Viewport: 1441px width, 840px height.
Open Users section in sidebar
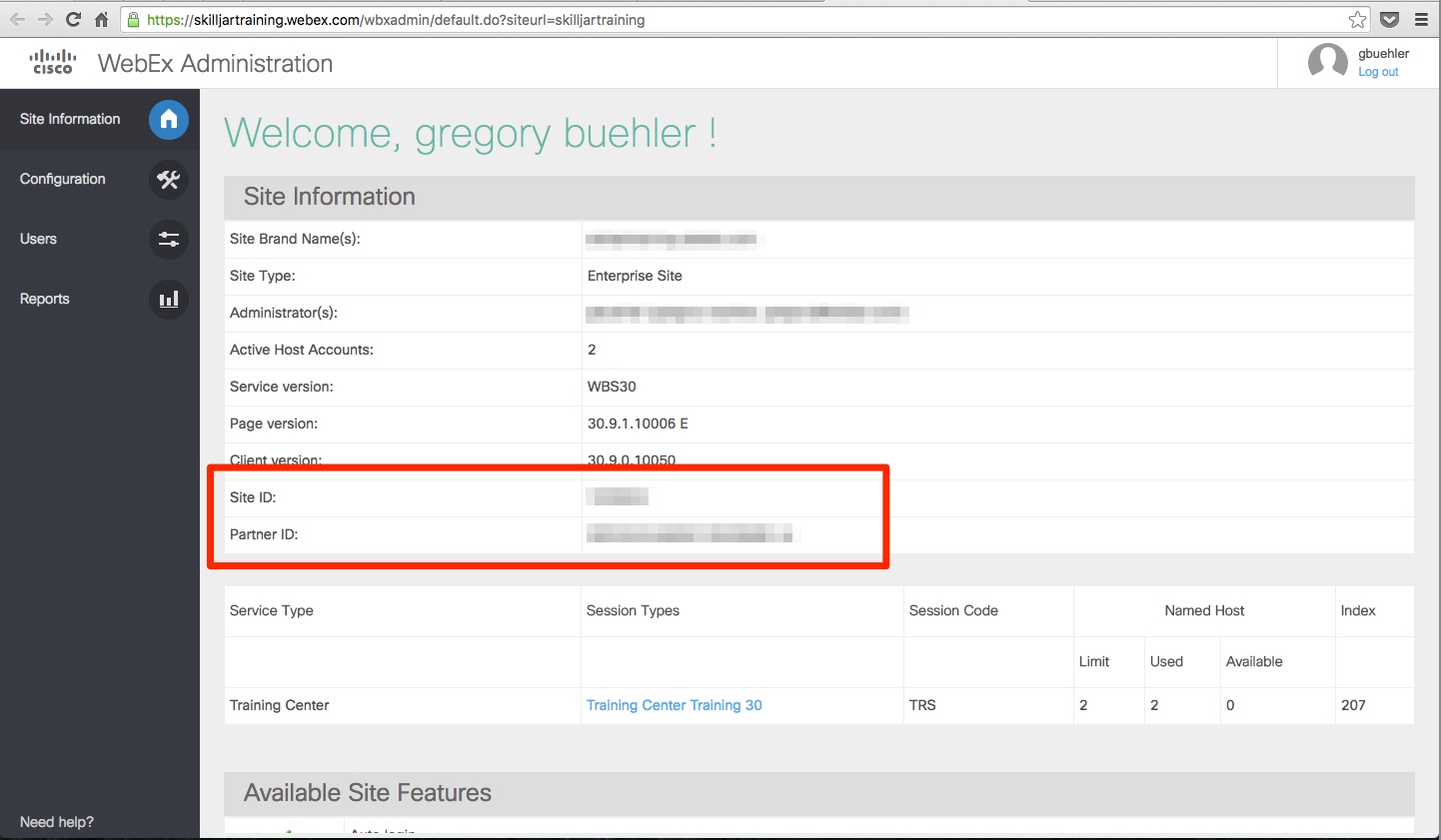tap(38, 239)
